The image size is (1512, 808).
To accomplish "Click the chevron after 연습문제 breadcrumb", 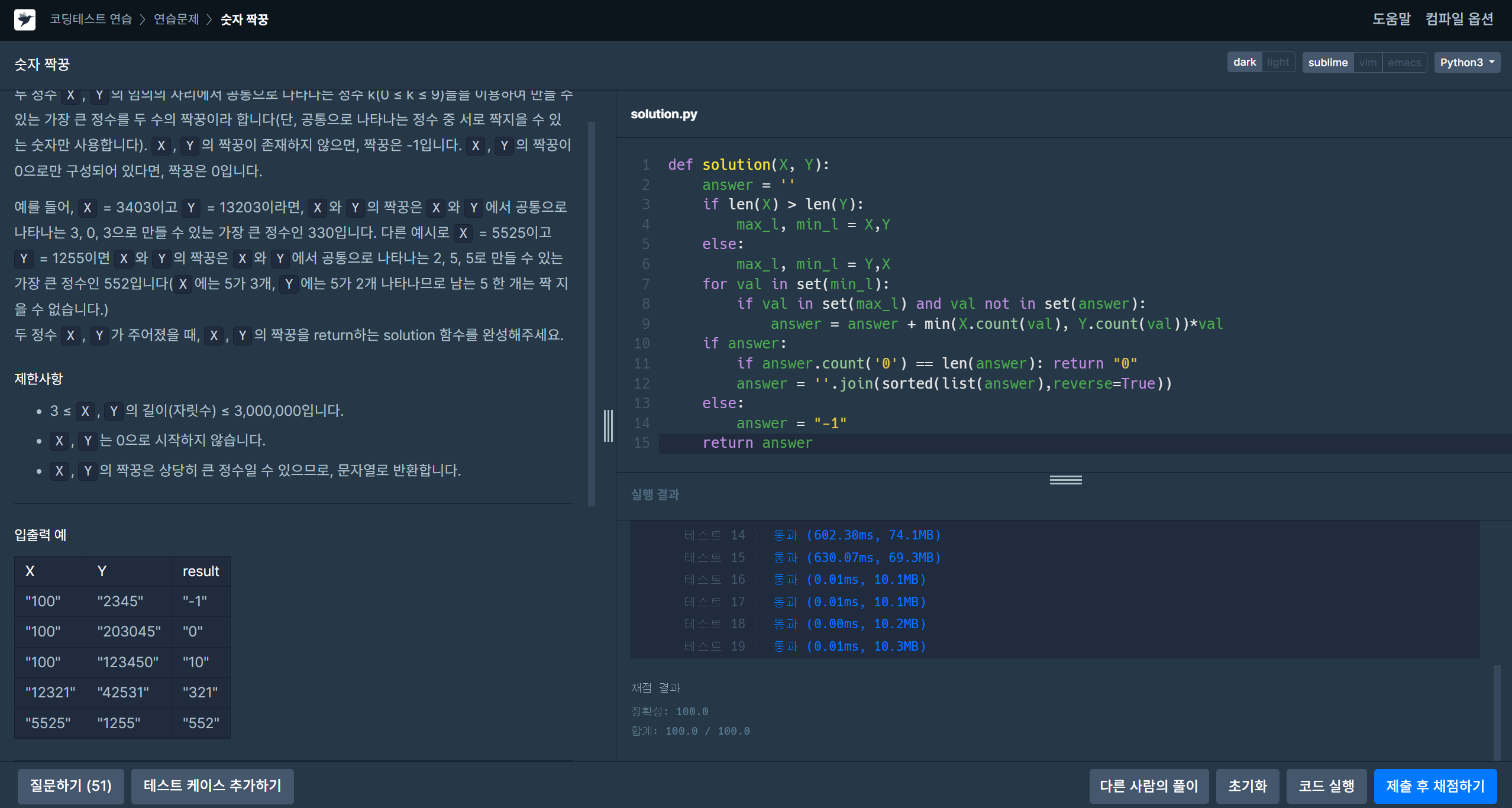I will pyautogui.click(x=209, y=20).
